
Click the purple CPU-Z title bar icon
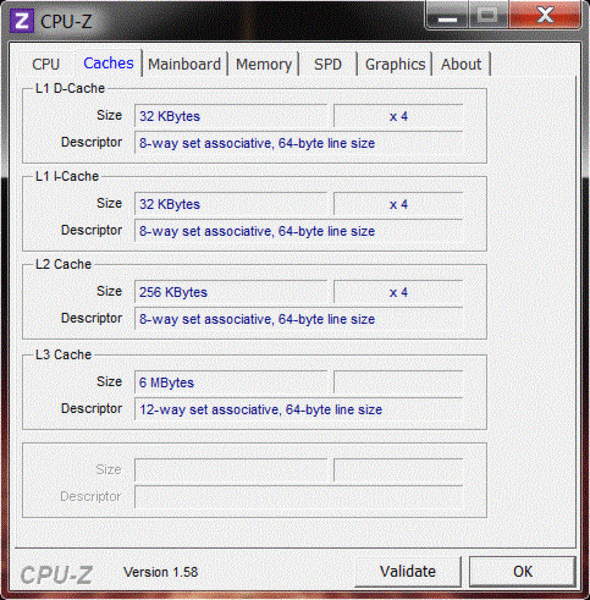(22, 21)
